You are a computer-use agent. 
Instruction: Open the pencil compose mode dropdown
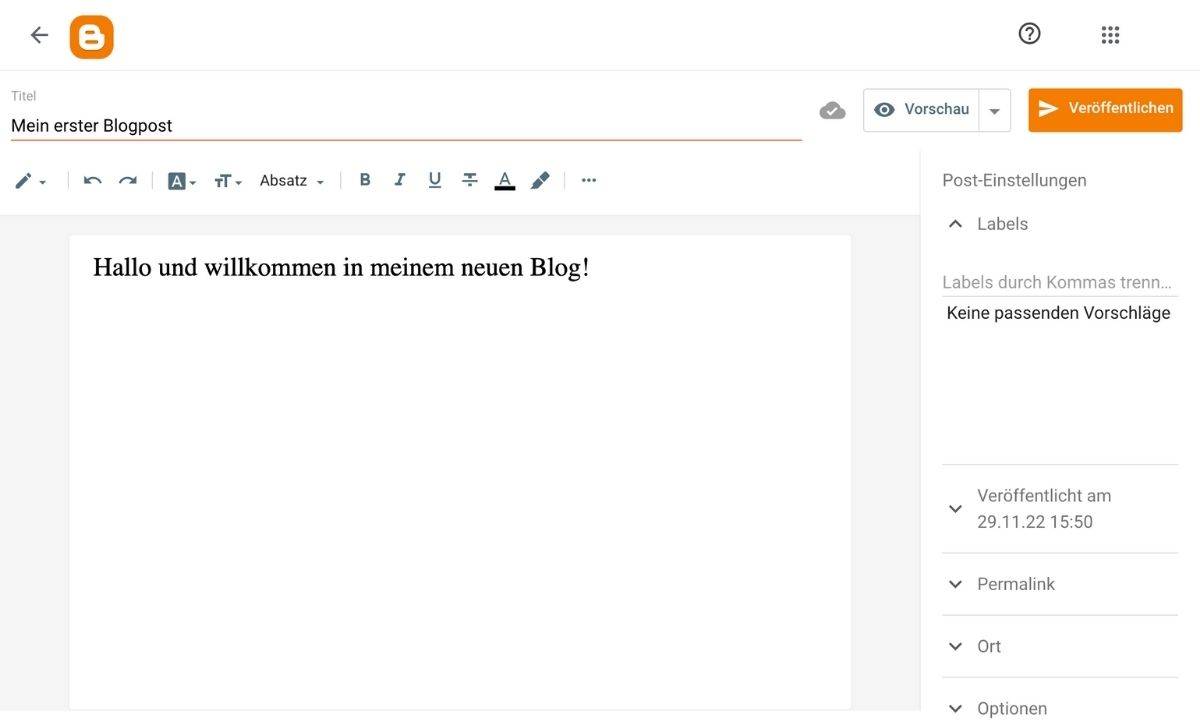(x=31, y=181)
